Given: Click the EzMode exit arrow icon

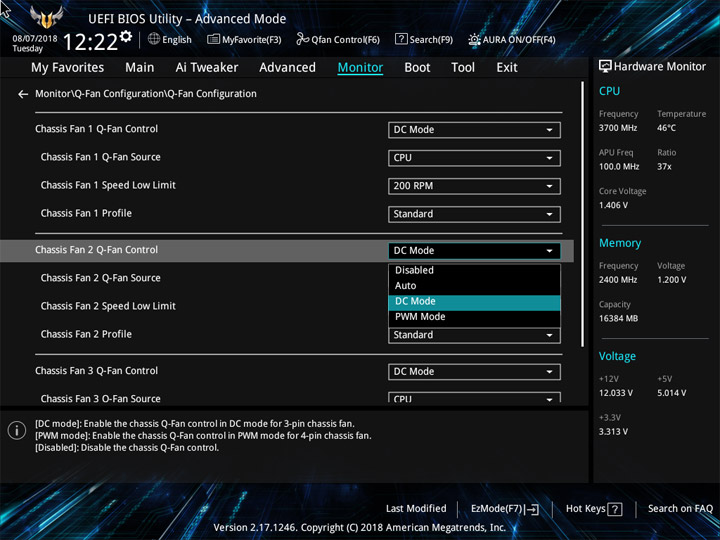Looking at the screenshot, I should pyautogui.click(x=532, y=509).
